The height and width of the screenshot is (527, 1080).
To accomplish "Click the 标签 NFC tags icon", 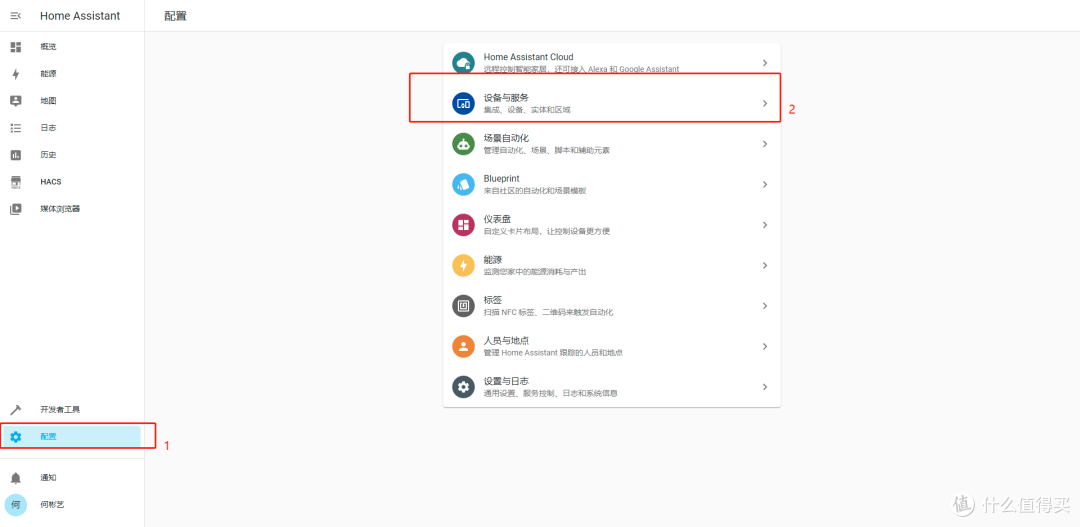I will click(x=463, y=306).
